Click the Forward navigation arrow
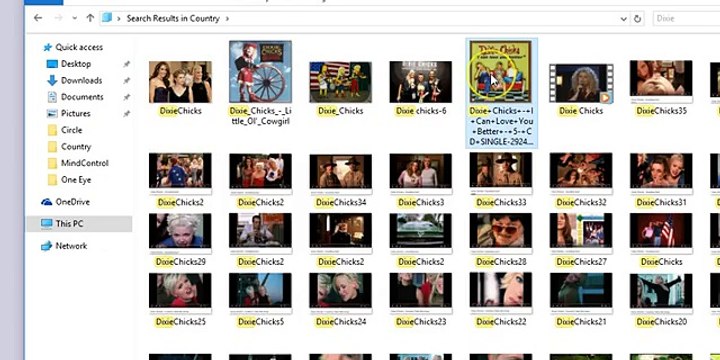This screenshot has height=360, width=720. click(58, 18)
